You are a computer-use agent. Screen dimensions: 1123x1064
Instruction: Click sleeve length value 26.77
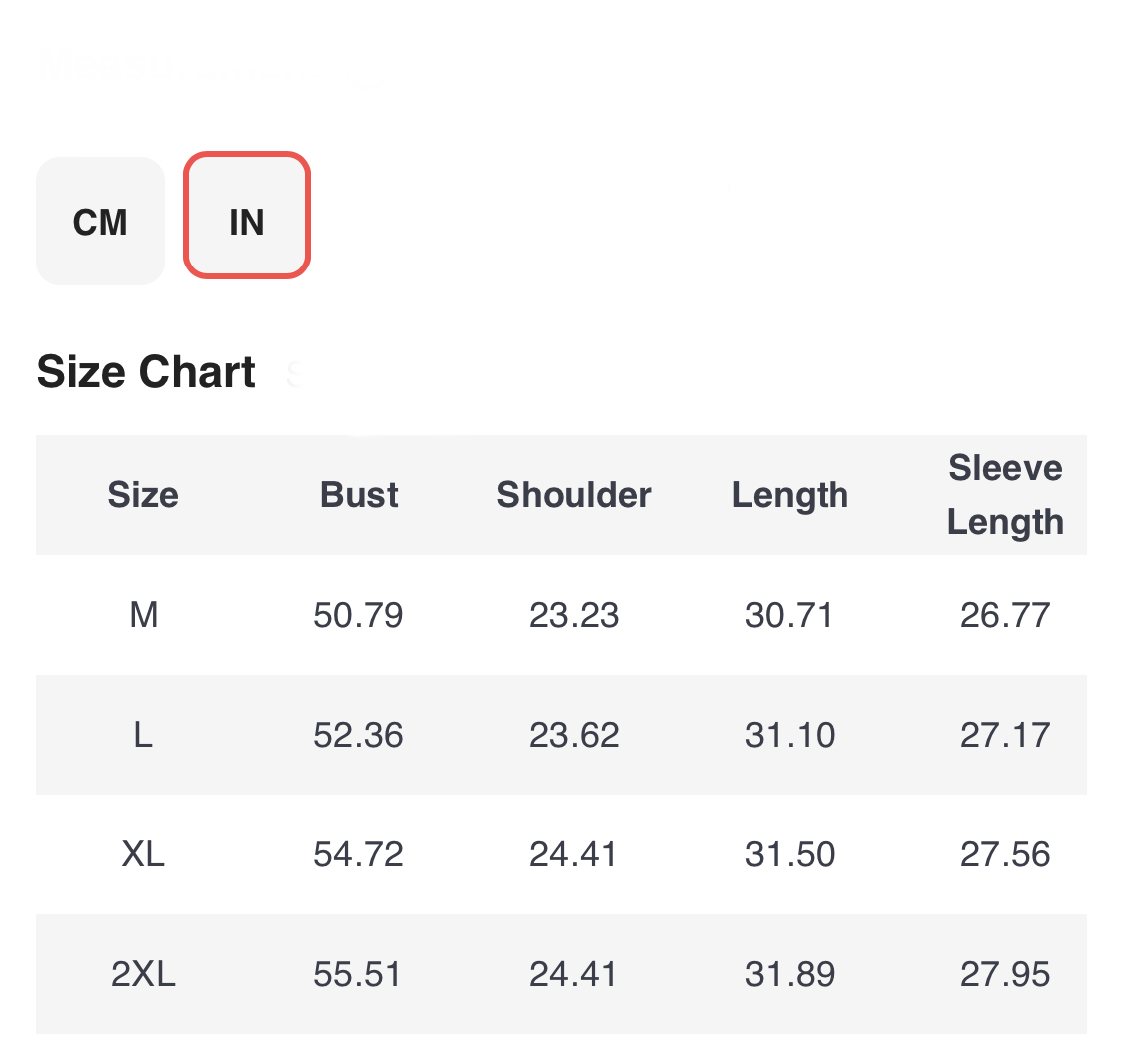[x=1005, y=614]
